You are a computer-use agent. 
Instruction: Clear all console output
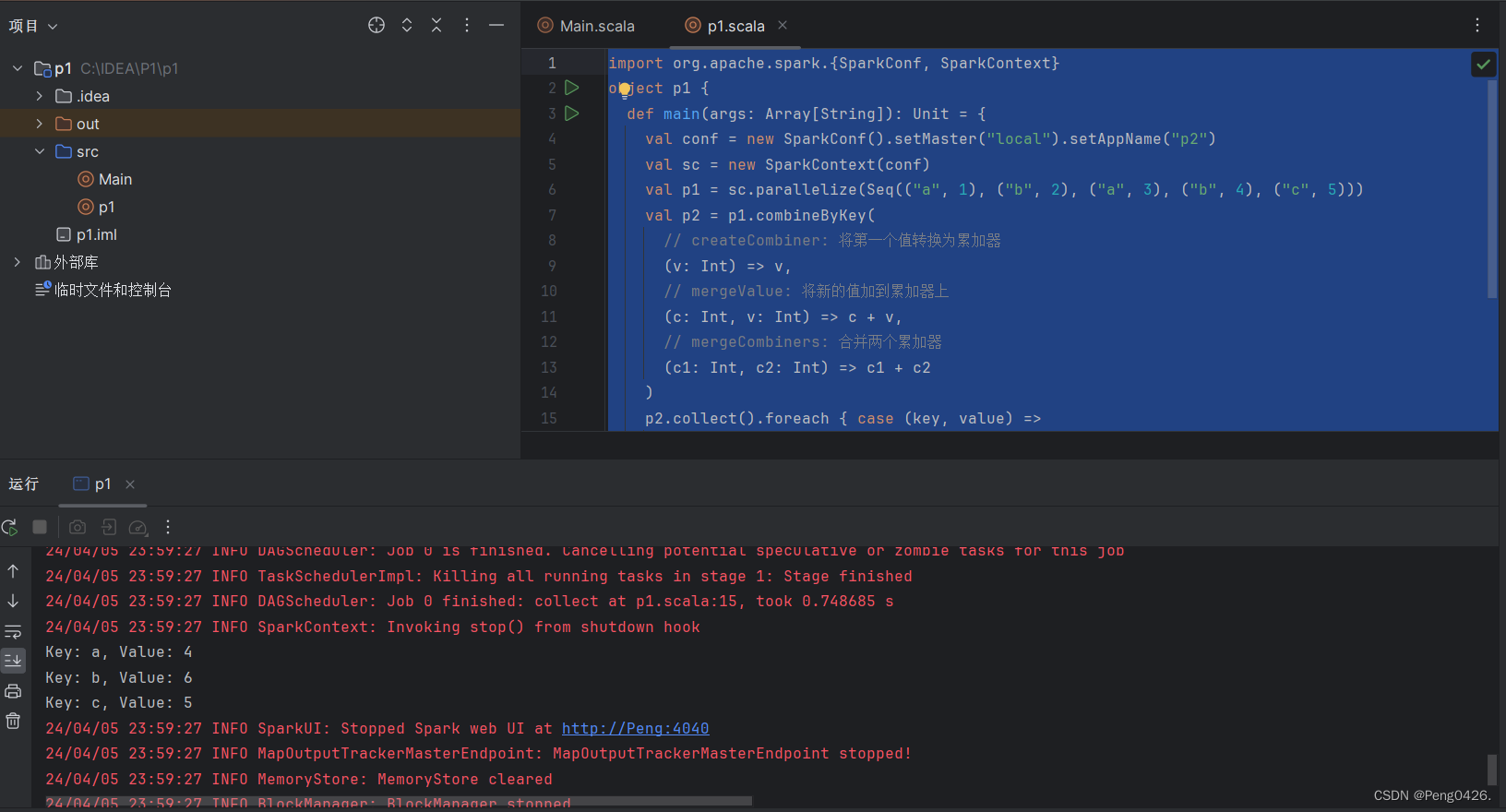[13, 721]
